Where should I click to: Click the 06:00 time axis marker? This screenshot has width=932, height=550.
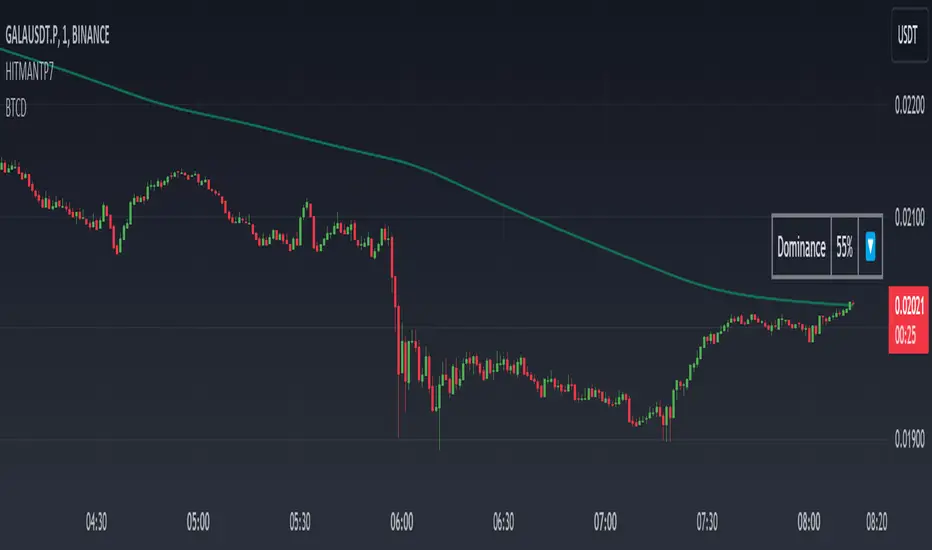coord(402,521)
